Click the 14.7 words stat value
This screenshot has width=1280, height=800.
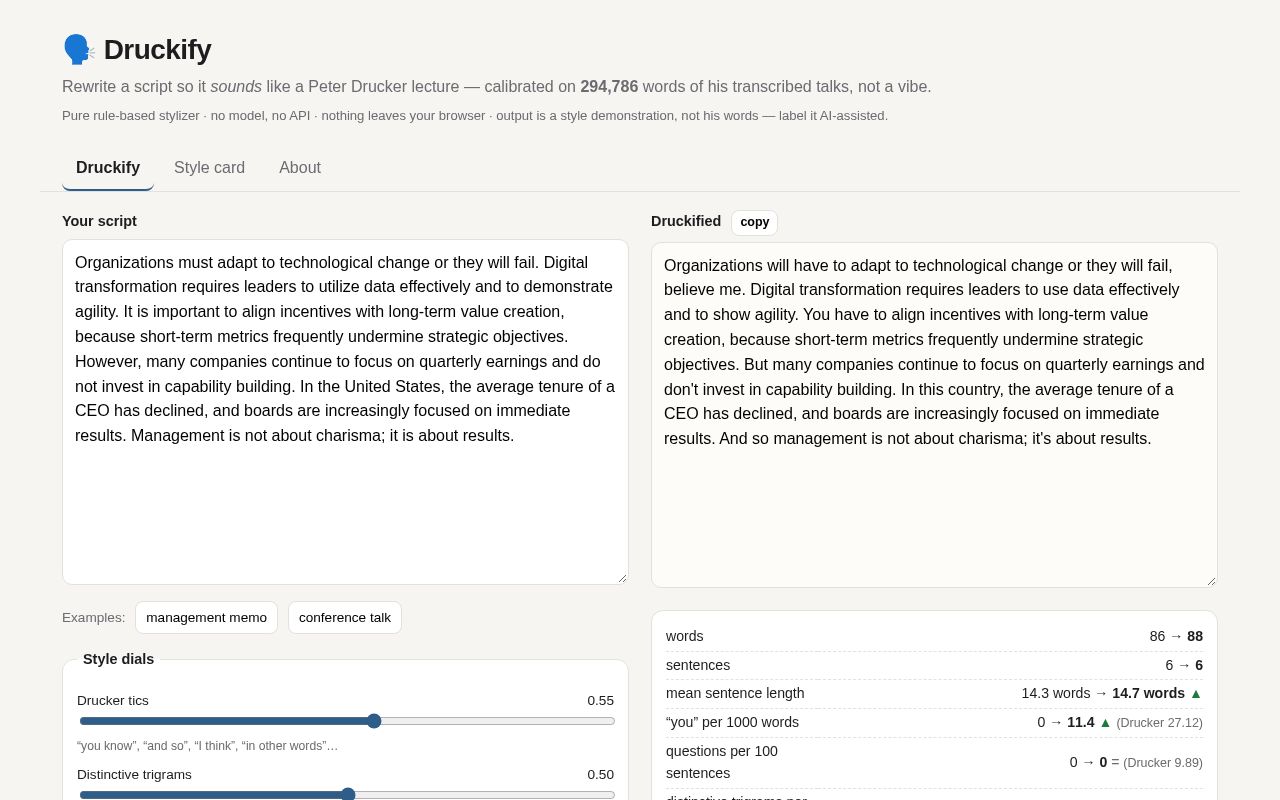click(1148, 693)
